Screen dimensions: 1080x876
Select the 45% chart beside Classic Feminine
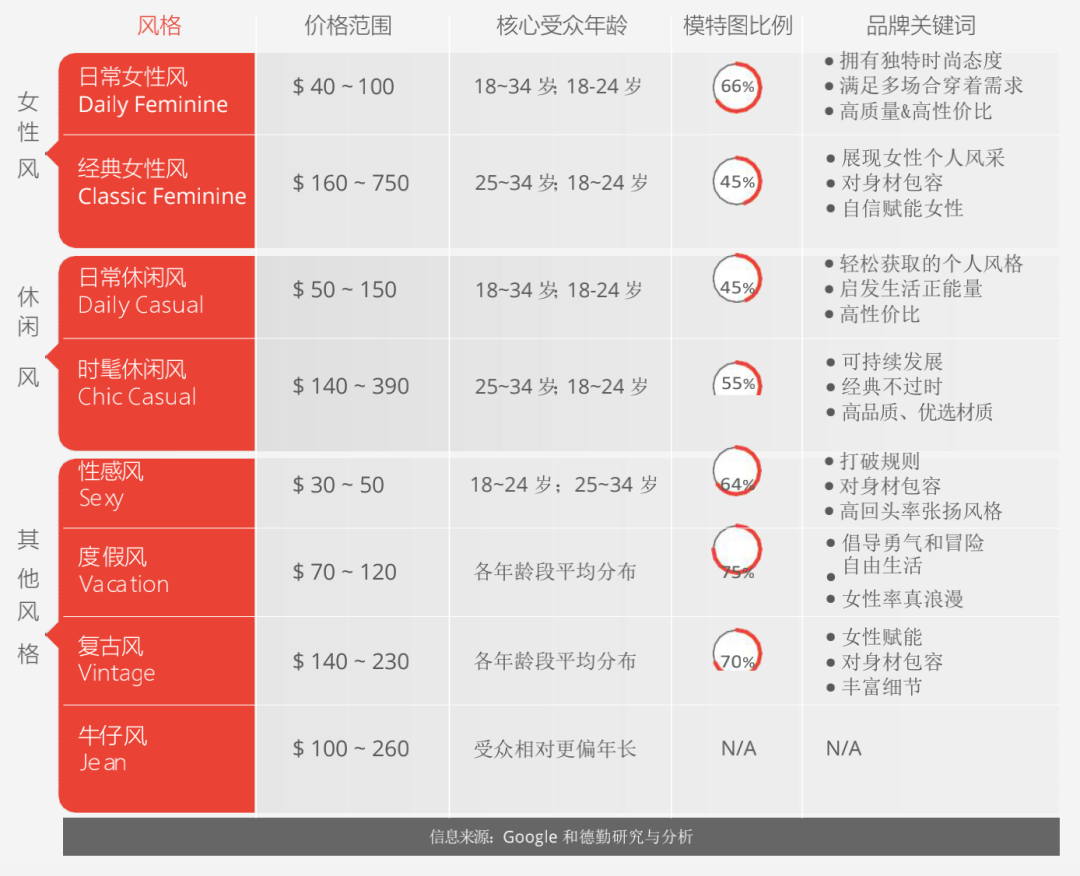tap(736, 181)
